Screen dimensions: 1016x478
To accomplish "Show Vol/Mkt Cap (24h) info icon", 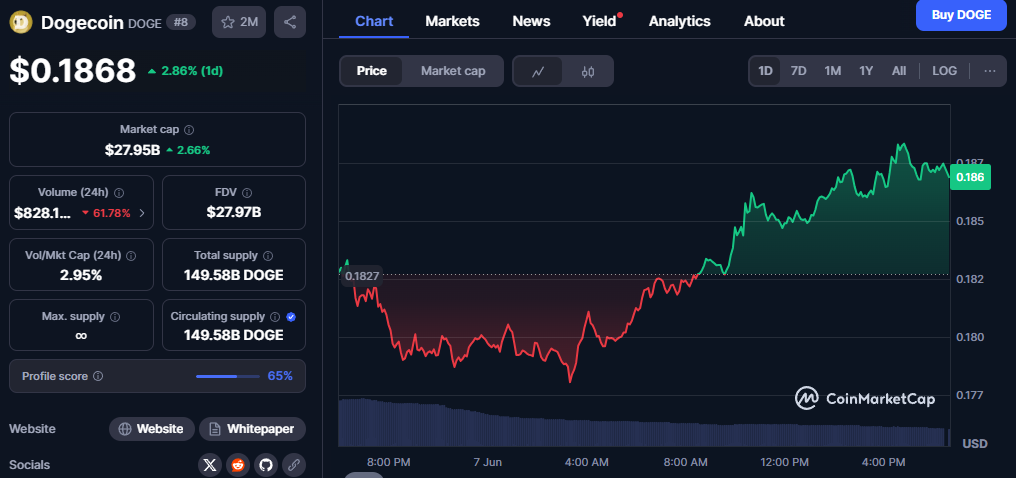I will [131, 256].
